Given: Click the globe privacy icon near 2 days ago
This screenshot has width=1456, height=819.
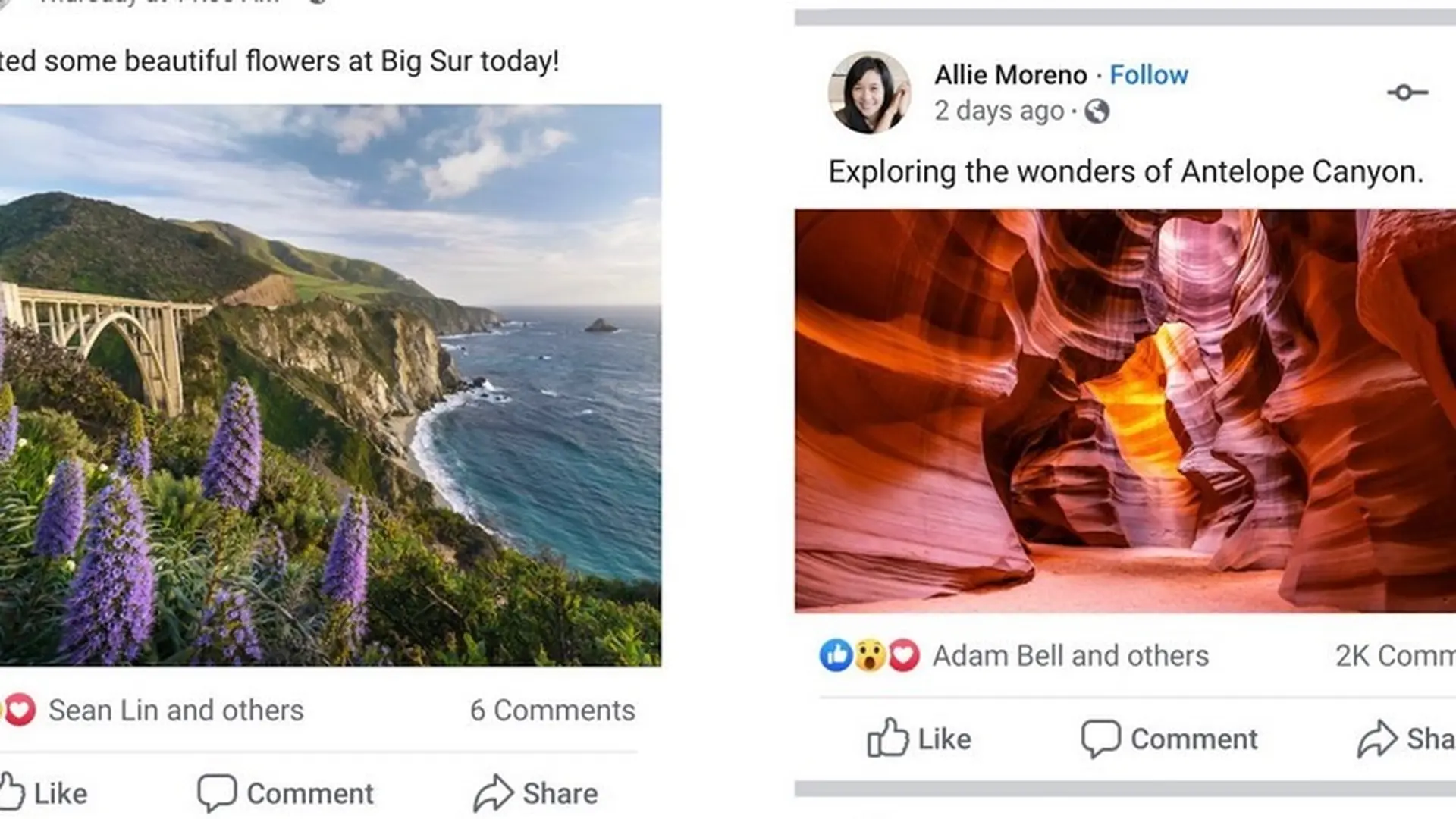Looking at the screenshot, I should tap(1096, 111).
